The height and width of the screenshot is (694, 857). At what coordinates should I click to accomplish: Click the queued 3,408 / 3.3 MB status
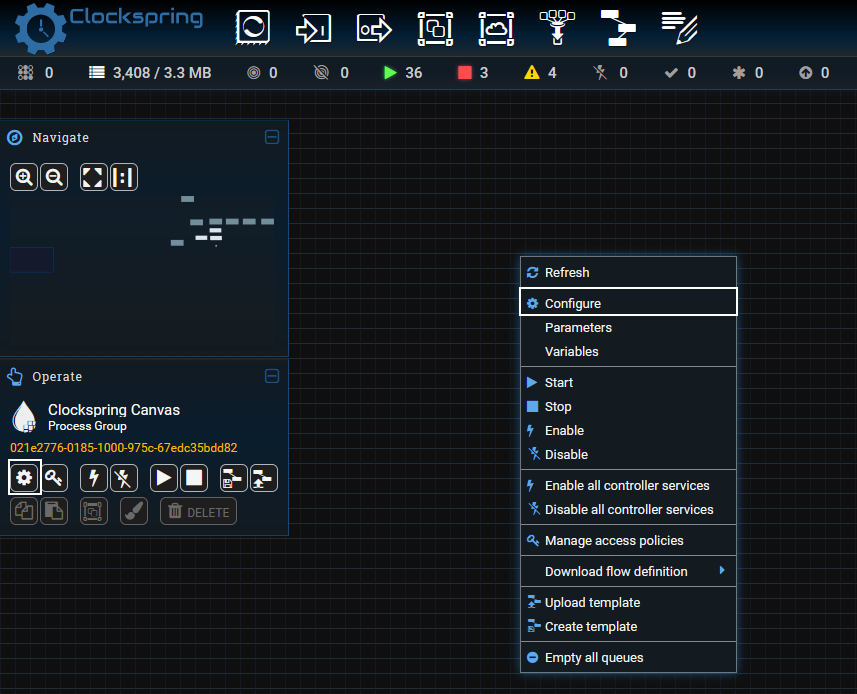(x=150, y=73)
